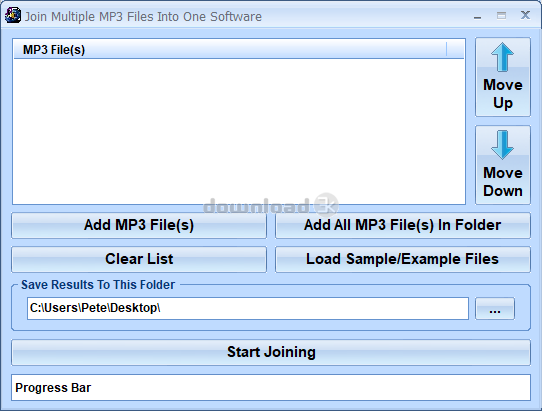This screenshot has width=542, height=411.
Task: Choose Add All MP3 File(s) In Folder
Action: tap(403, 225)
